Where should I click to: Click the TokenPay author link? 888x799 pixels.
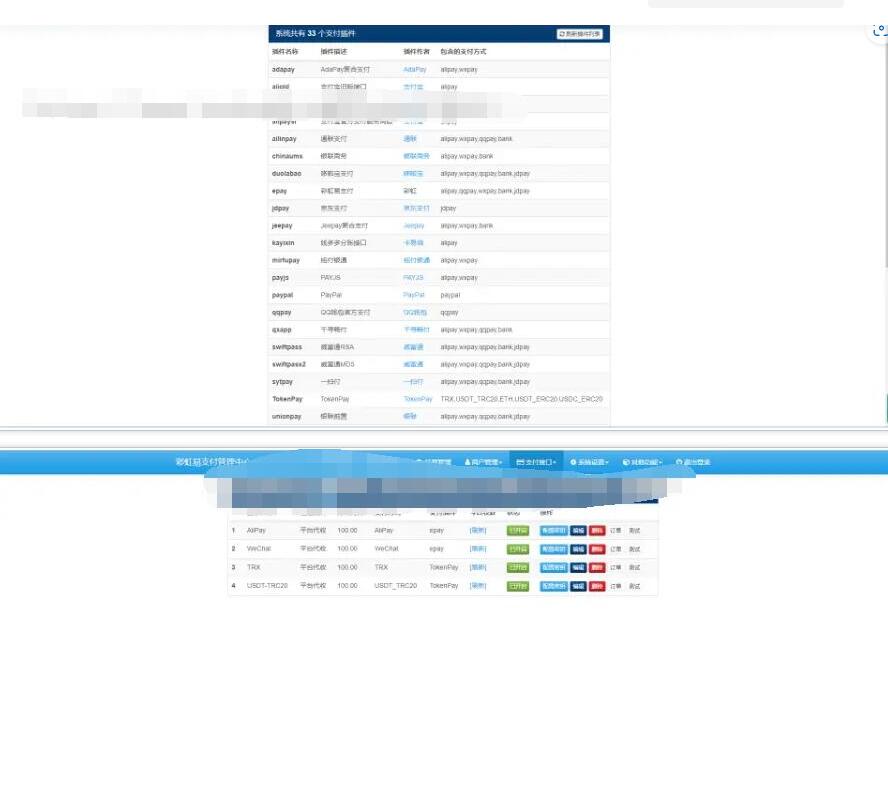417,399
